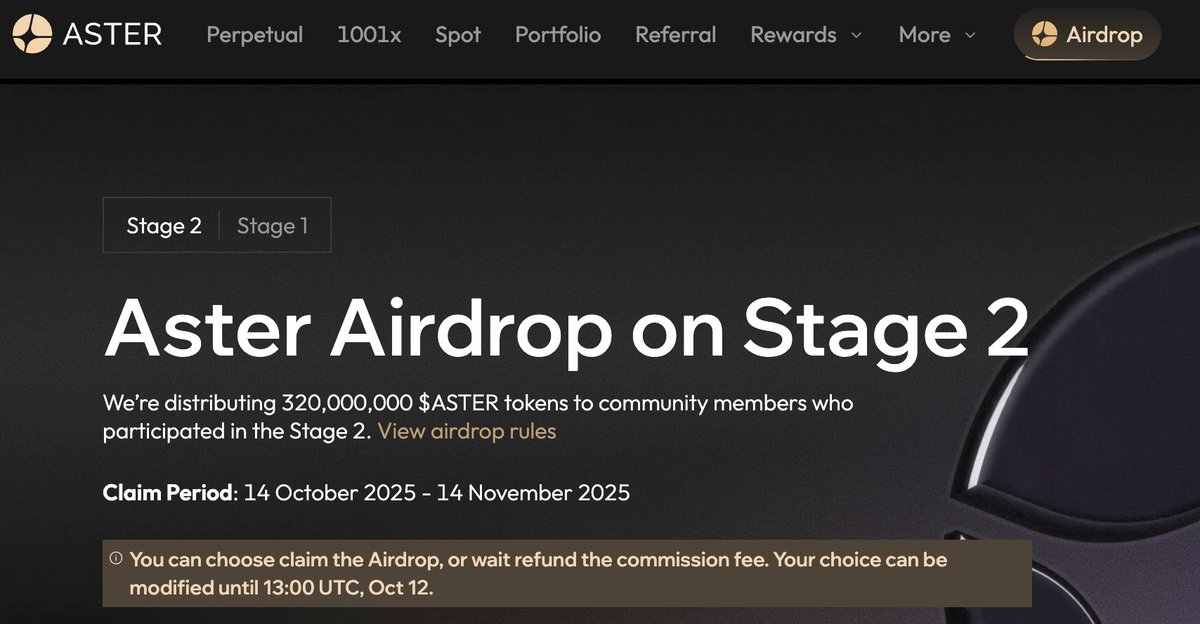Navigate to Portfolio
The height and width of the screenshot is (624, 1200).
coord(558,35)
